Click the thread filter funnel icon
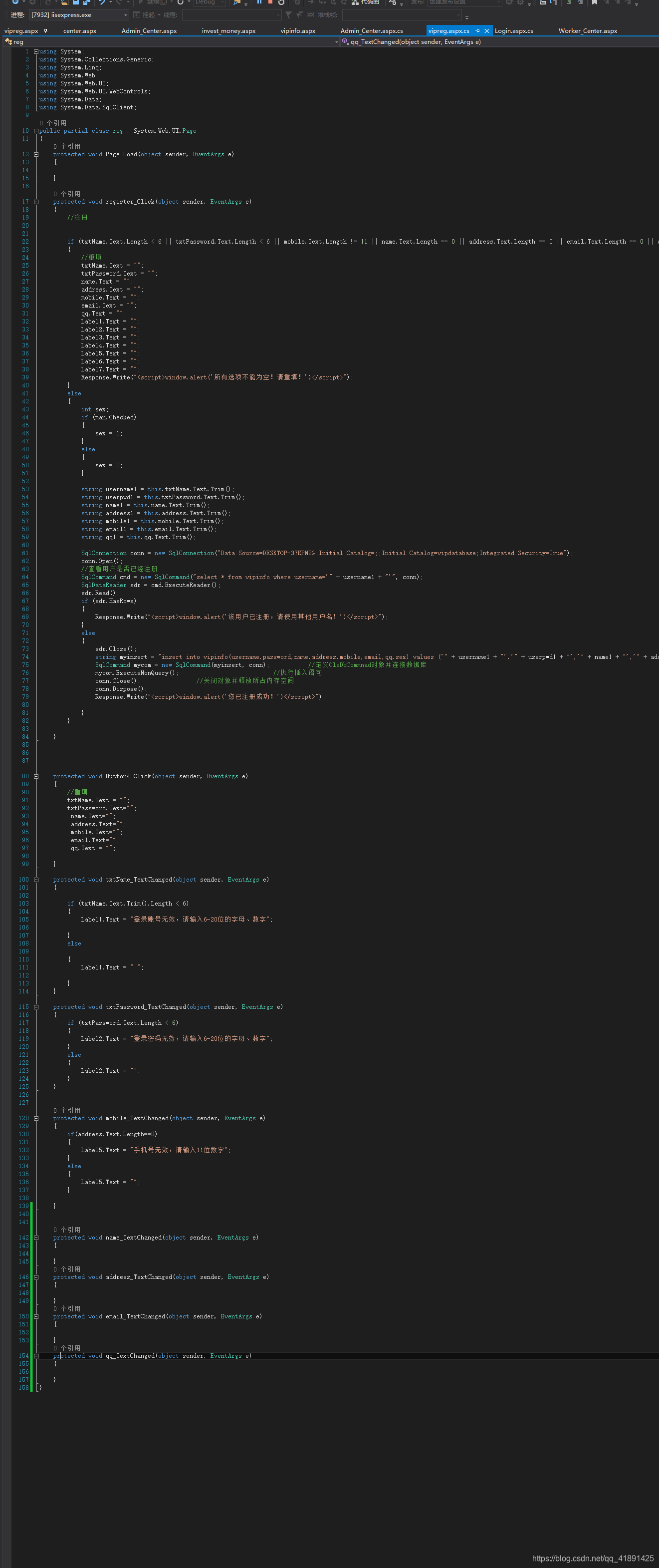The width and height of the screenshot is (659, 1568). pyautogui.click(x=288, y=14)
